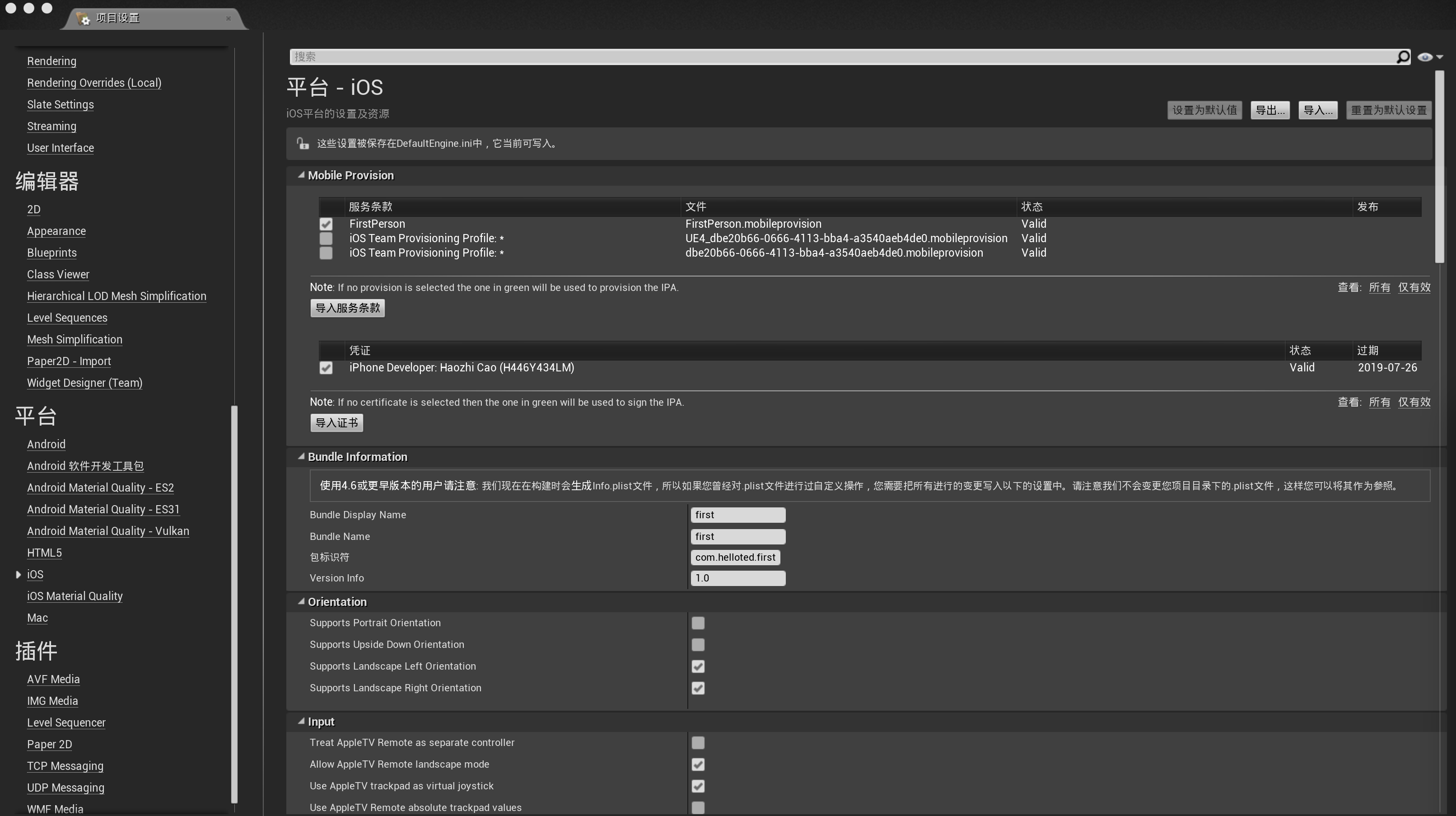Select the 2019-07-26 expiry date cell
The image size is (1456, 816).
pyautogui.click(x=1387, y=368)
